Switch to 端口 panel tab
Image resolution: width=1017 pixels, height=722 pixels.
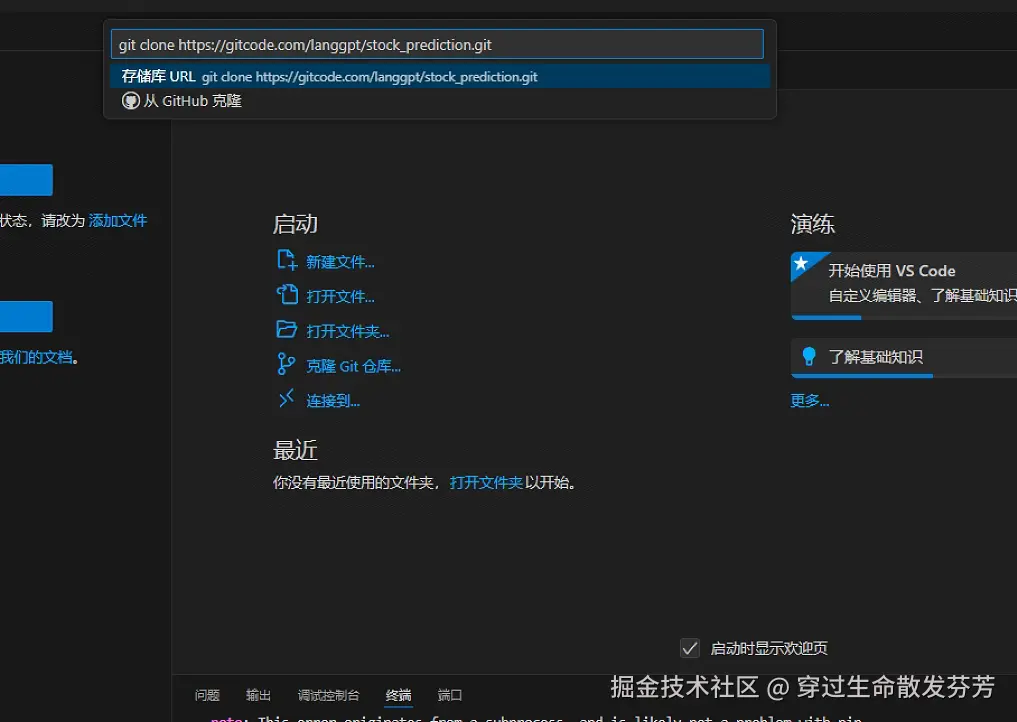(x=449, y=695)
